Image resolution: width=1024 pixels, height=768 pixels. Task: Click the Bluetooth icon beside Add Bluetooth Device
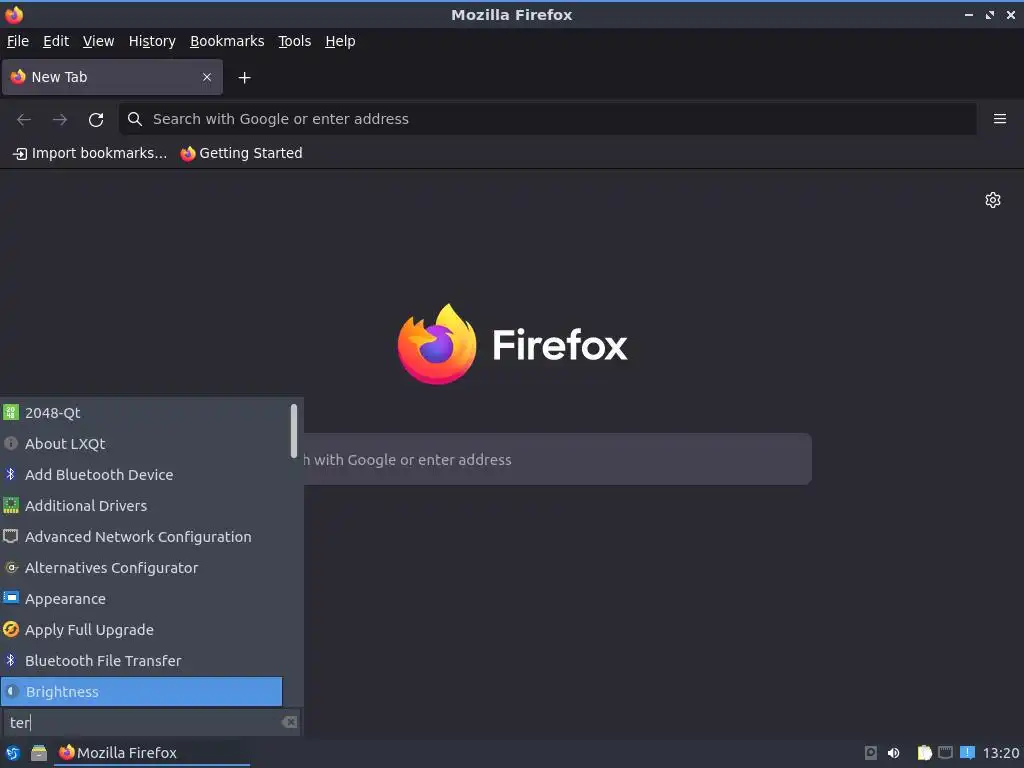pos(10,474)
